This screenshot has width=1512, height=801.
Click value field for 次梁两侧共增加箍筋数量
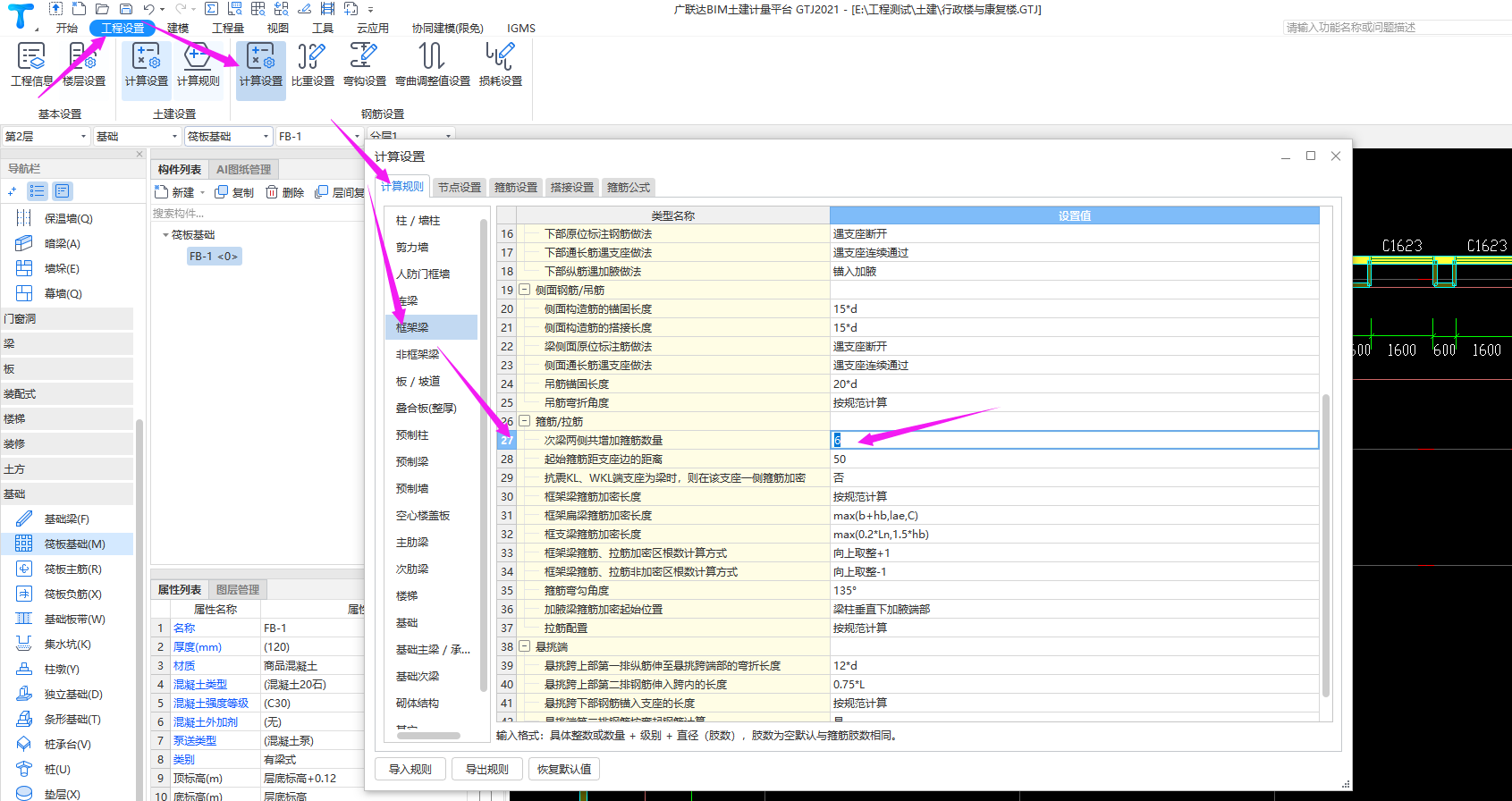[x=1075, y=440]
